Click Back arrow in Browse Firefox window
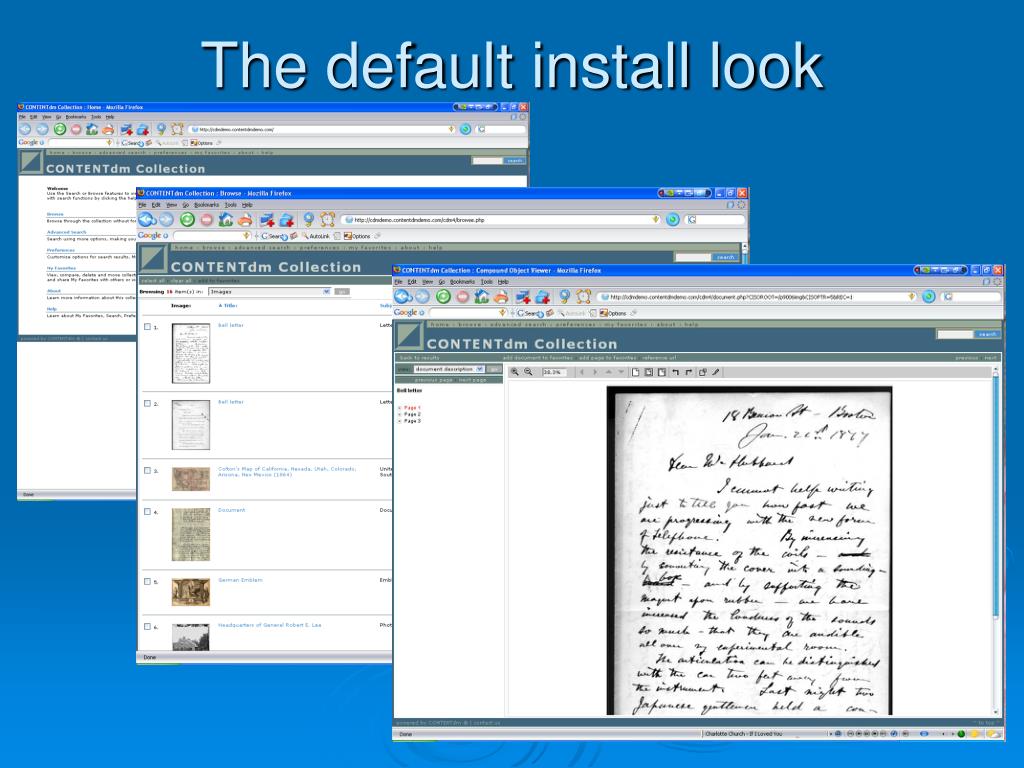 click(x=146, y=220)
